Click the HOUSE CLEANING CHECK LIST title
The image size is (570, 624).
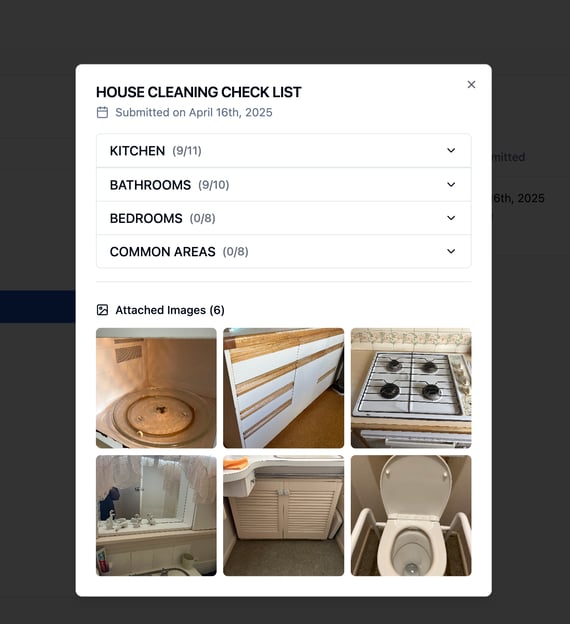pyautogui.click(x=199, y=92)
